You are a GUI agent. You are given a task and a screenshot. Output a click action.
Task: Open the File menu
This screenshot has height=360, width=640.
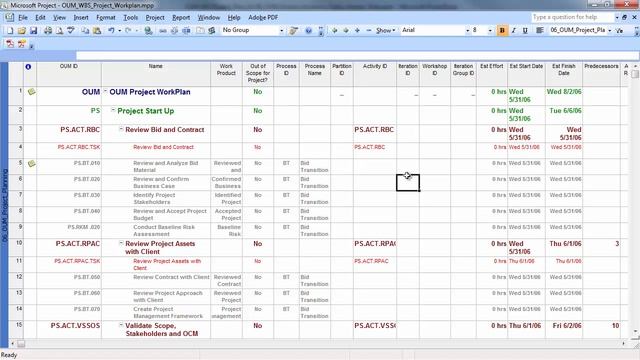pos(23,18)
